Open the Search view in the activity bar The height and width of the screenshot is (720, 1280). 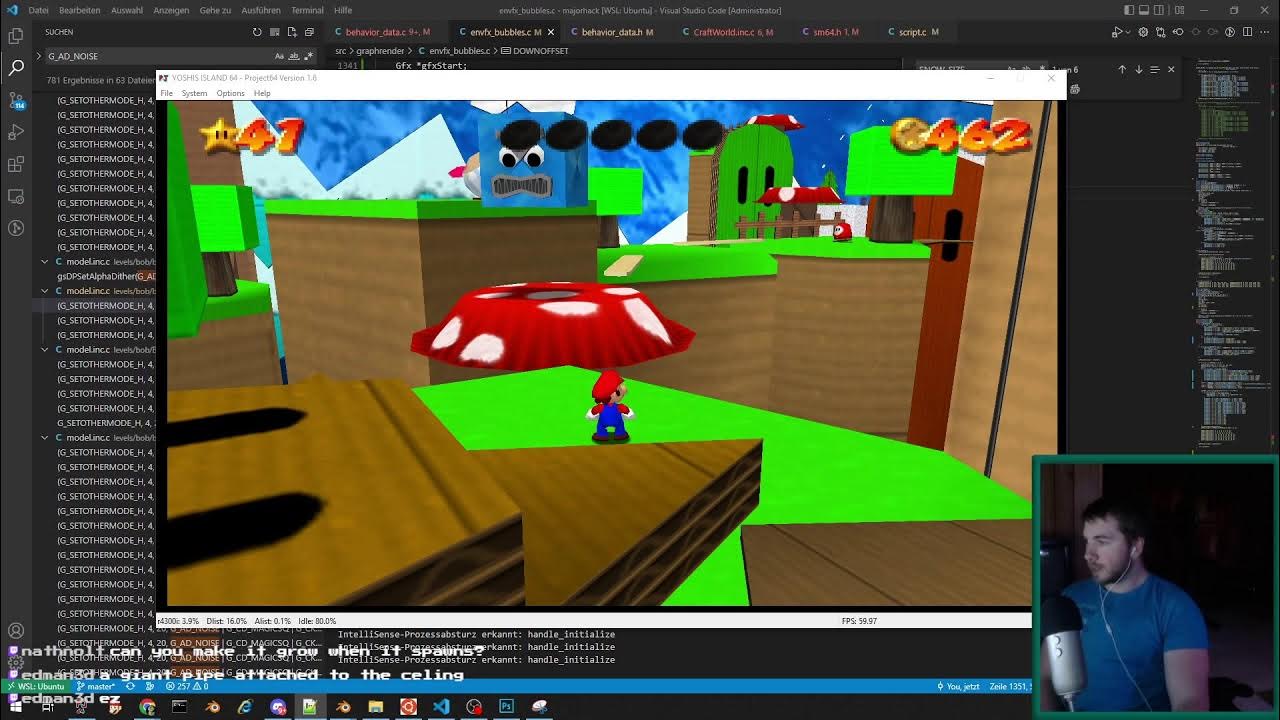(x=16, y=68)
